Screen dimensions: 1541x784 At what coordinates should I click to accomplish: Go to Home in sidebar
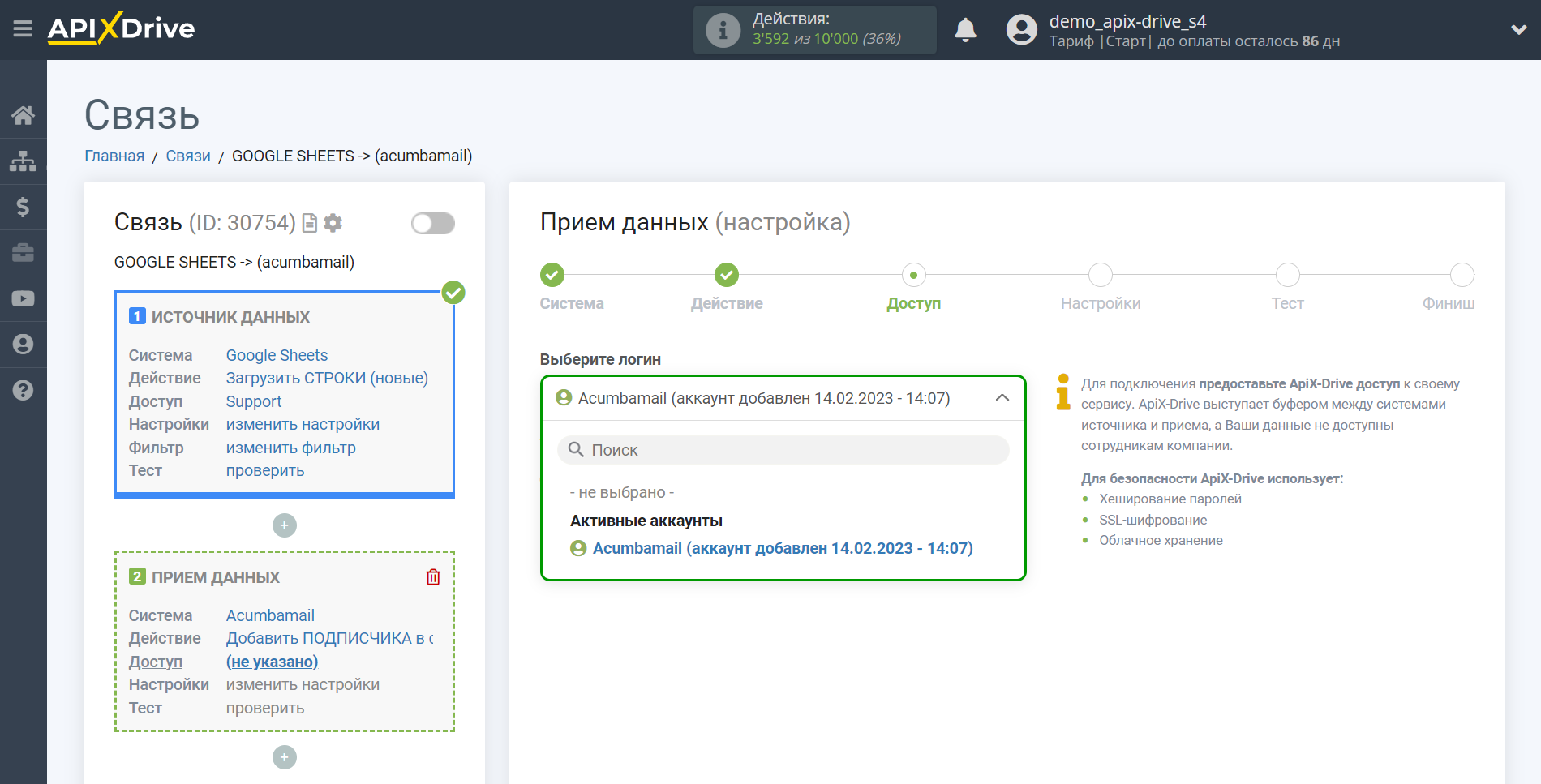click(23, 115)
